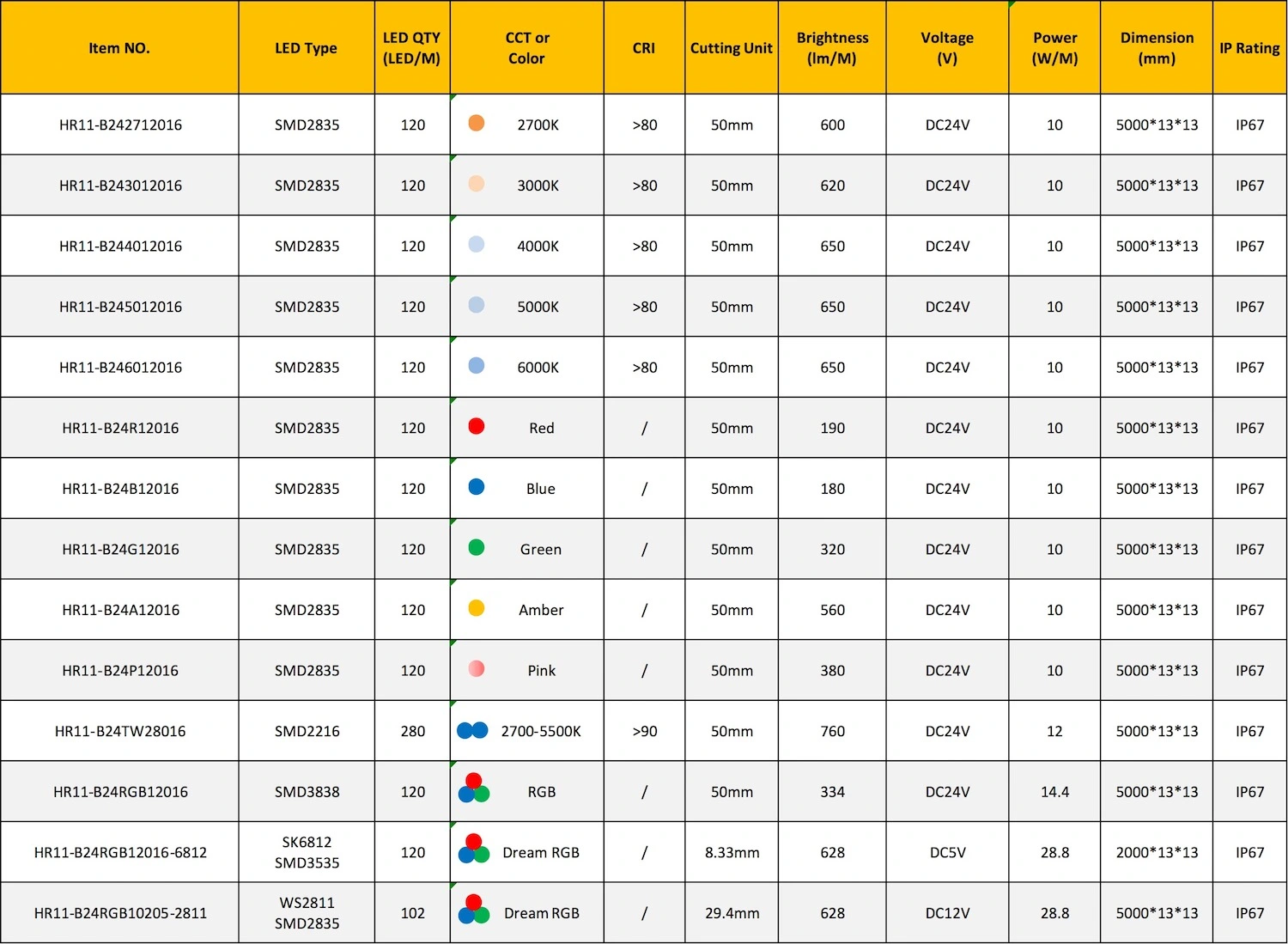1288x944 pixels.
Task: Select the Item NO. column header
Action: coord(119,47)
